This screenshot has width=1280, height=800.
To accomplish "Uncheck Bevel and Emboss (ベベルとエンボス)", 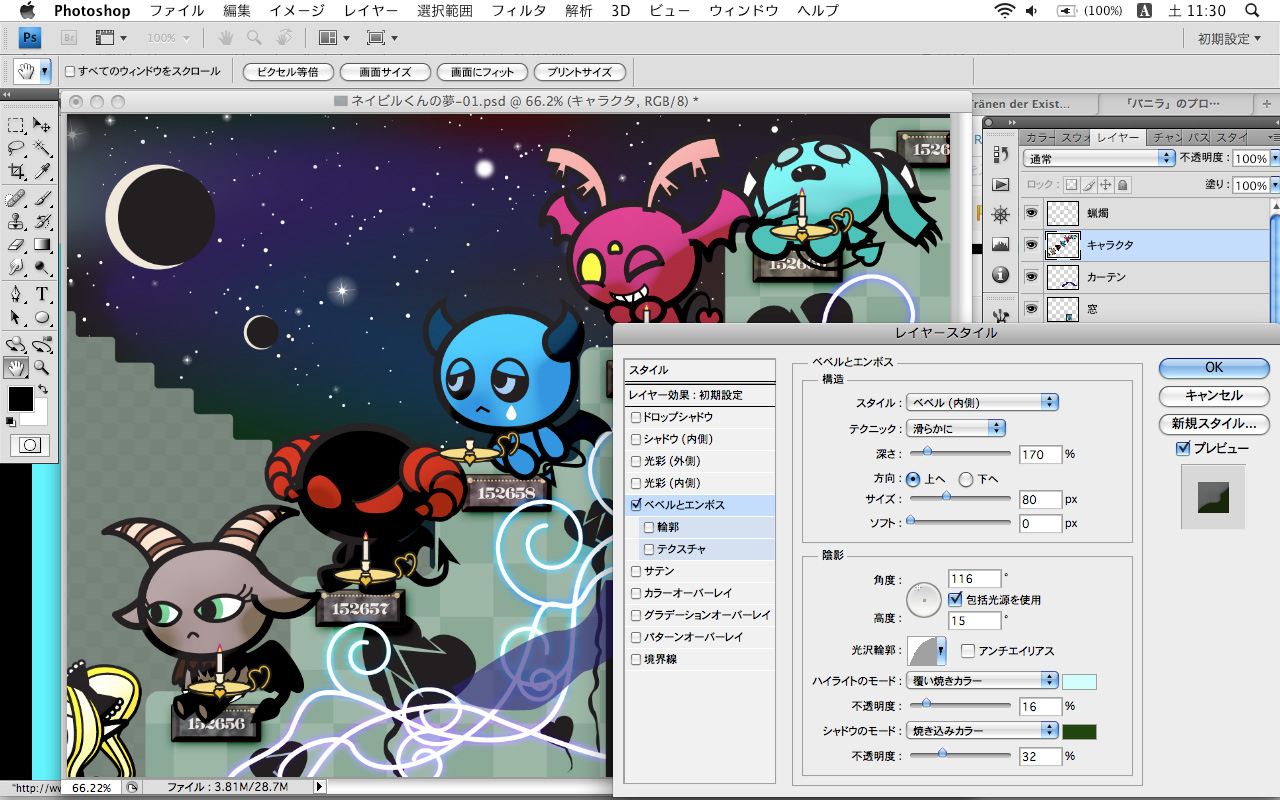I will [636, 505].
